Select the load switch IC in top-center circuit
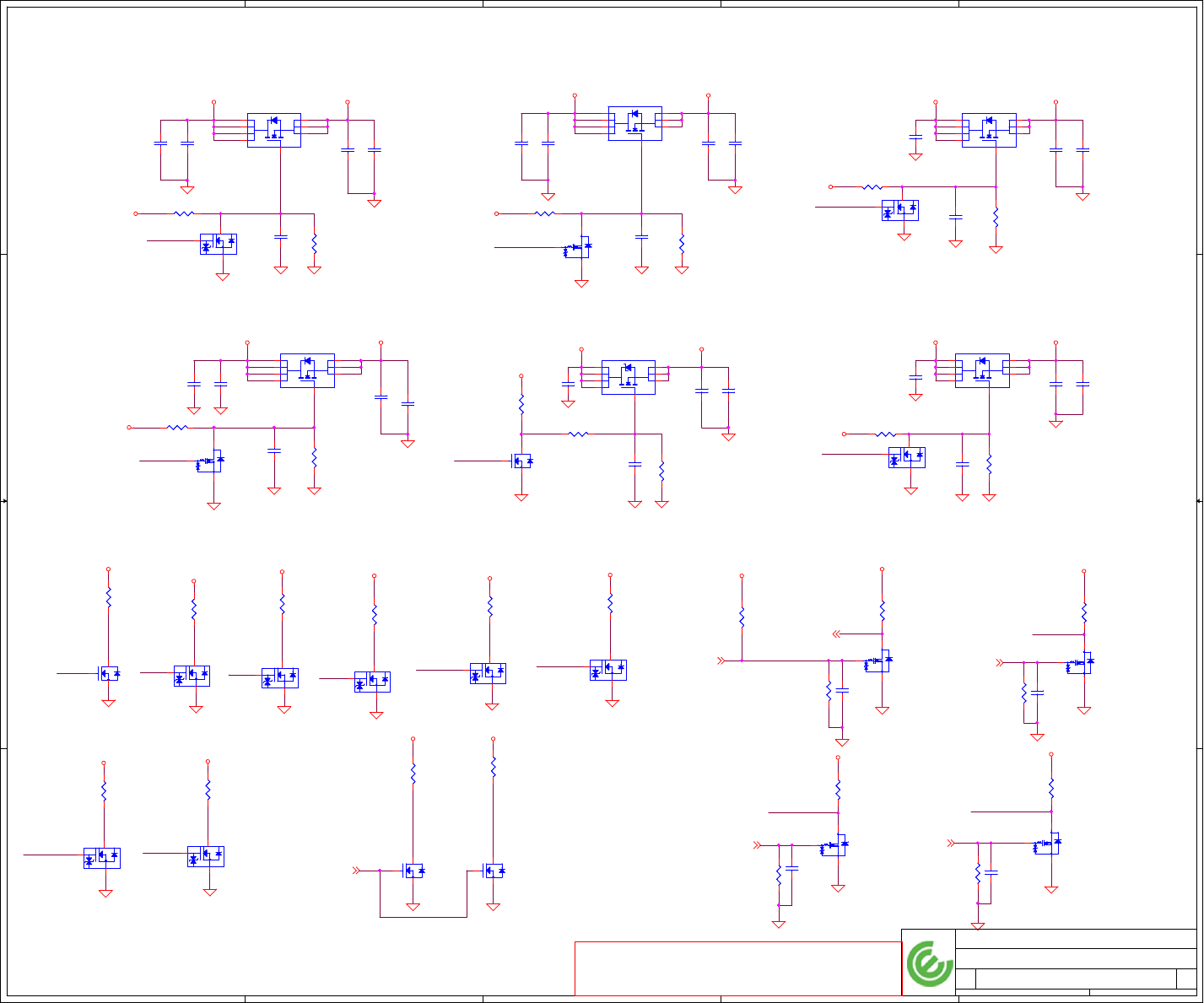Image resolution: width=1204 pixels, height=1003 pixels. [x=634, y=123]
